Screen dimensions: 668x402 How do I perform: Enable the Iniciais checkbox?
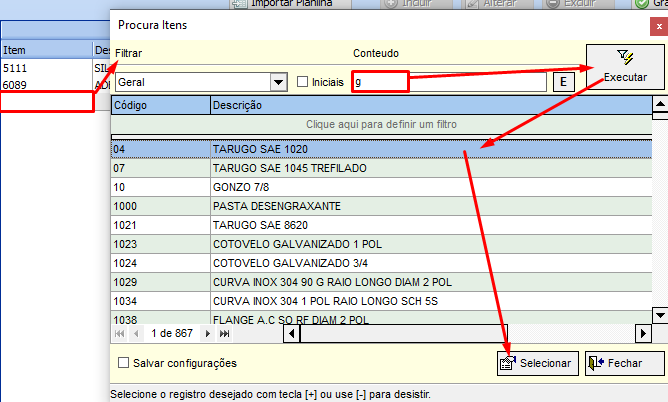pyautogui.click(x=303, y=82)
